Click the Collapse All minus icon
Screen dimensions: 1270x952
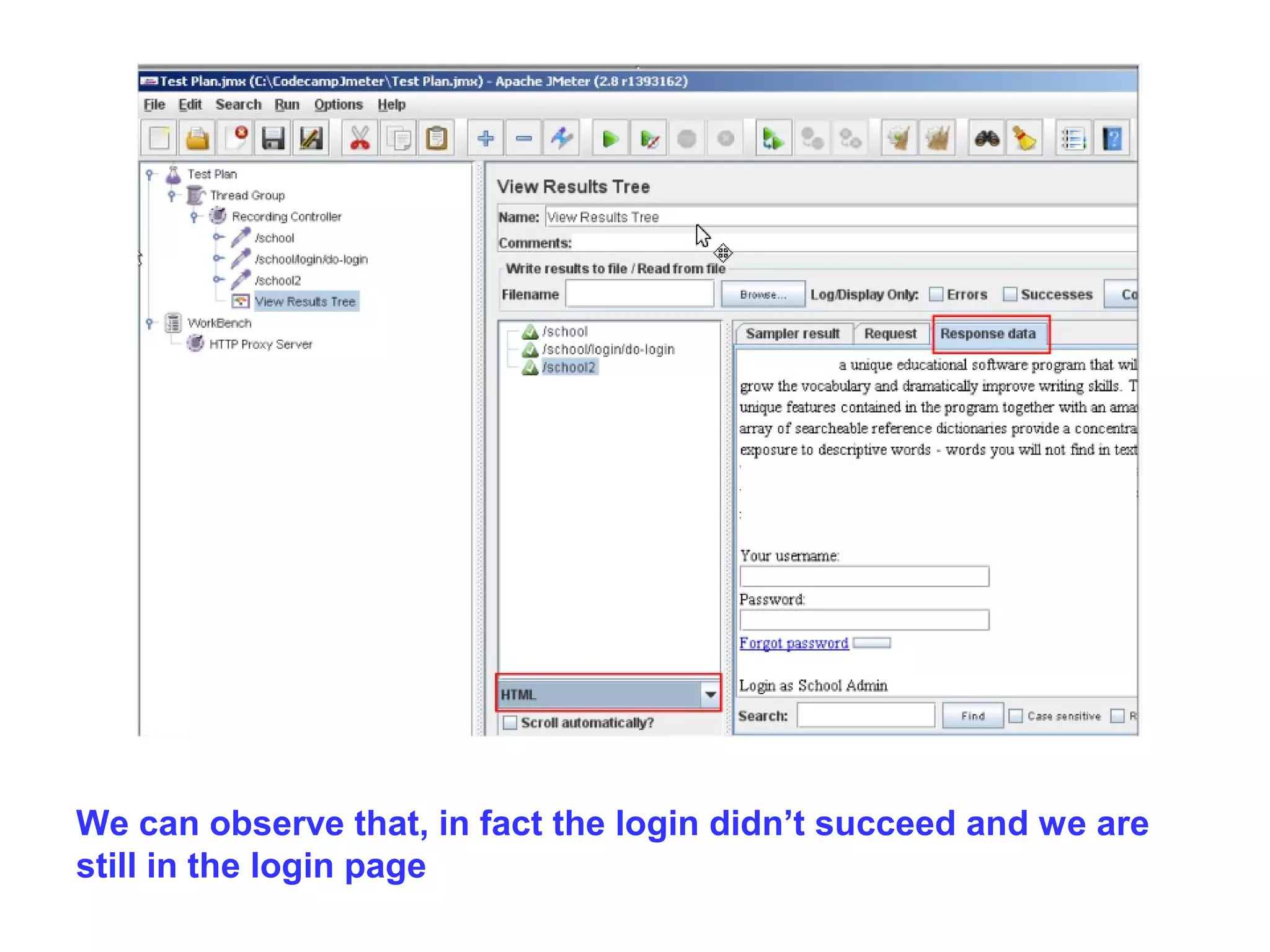click(x=524, y=138)
